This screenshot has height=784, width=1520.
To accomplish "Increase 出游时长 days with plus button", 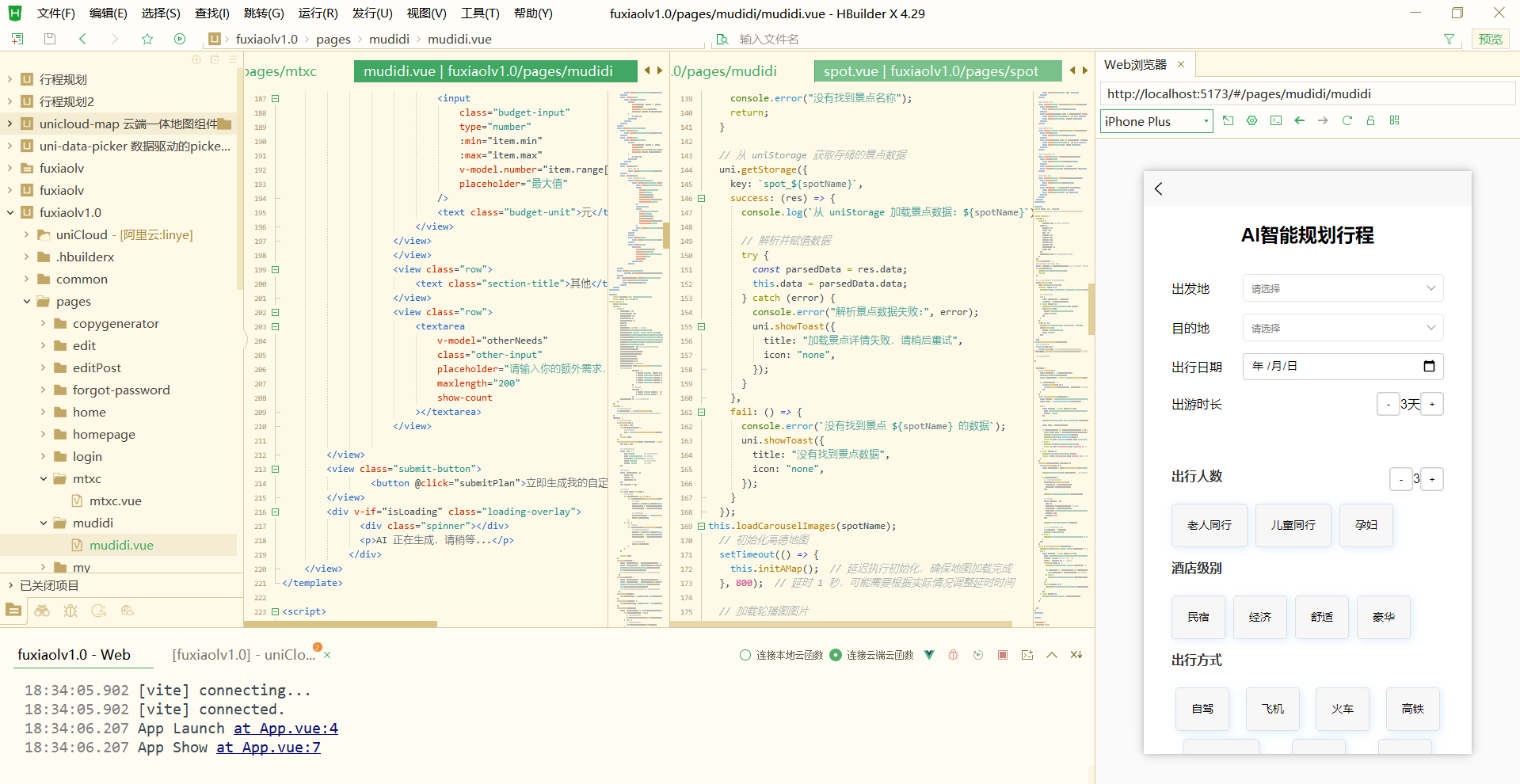I will click(x=1432, y=404).
